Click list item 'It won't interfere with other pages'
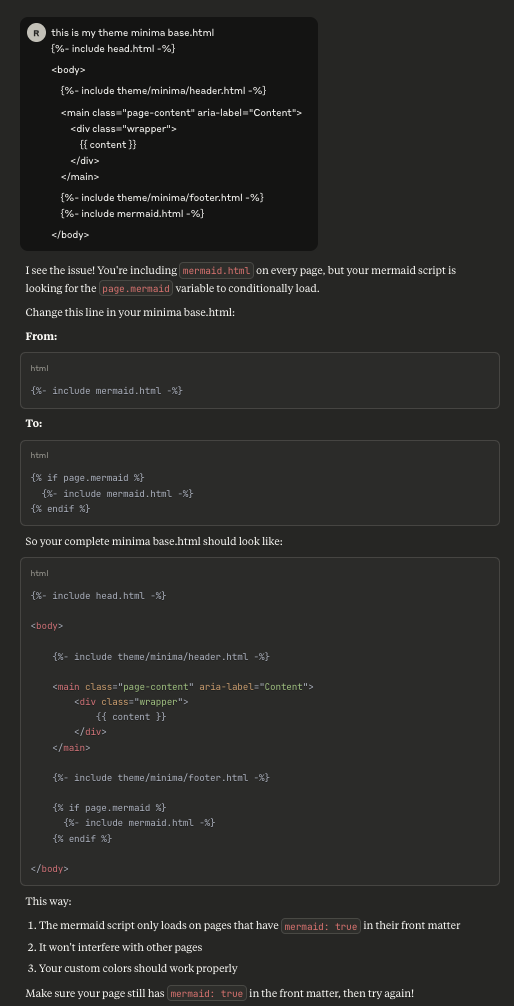 coord(121,948)
